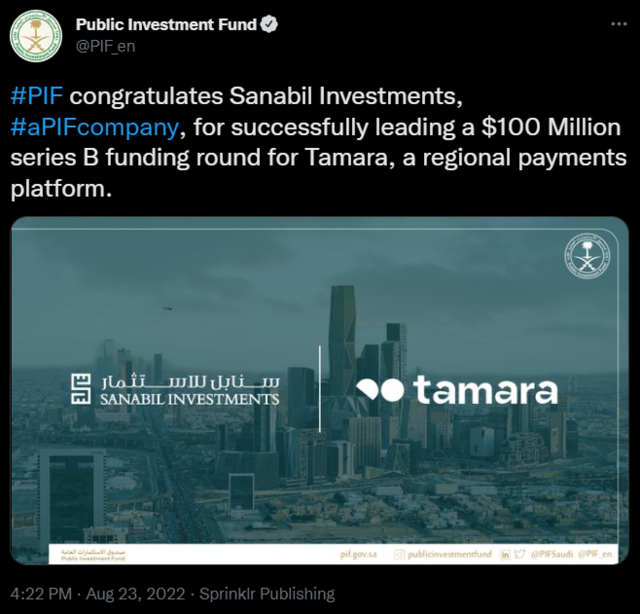The image size is (640, 614).
Task: Click the Instagram icon in image footer
Action: 399,554
